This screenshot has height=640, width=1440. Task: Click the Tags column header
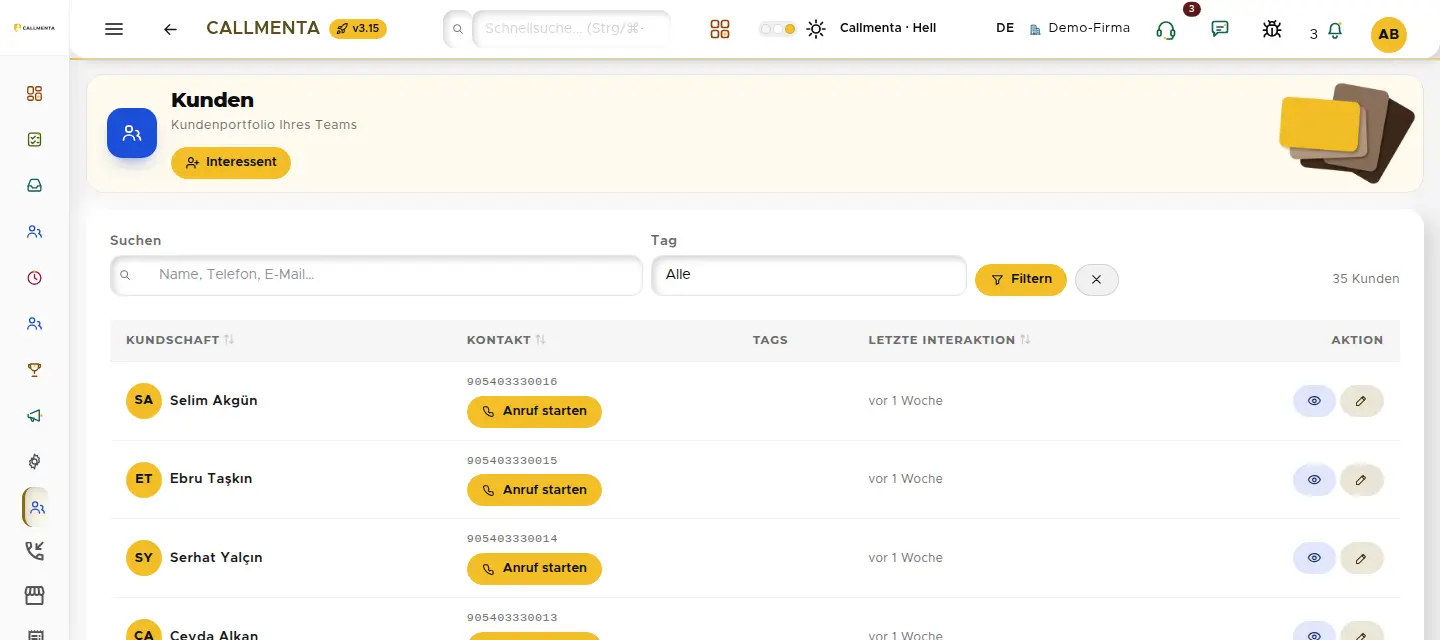[x=770, y=340]
